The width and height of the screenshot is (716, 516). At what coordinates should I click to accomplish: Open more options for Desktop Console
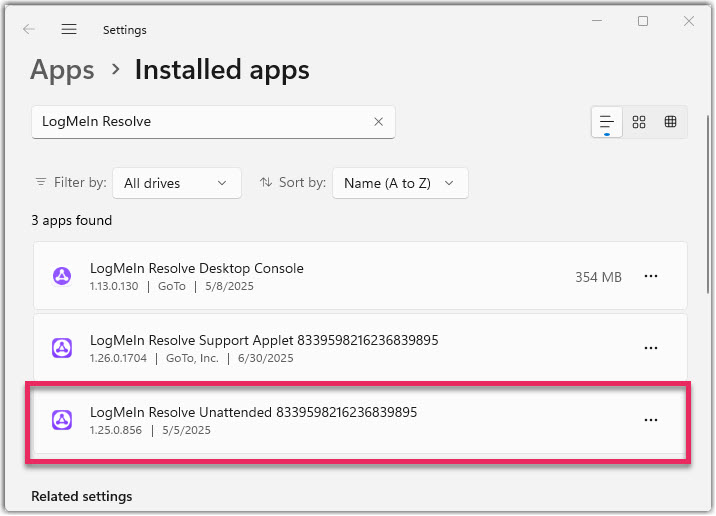click(651, 276)
